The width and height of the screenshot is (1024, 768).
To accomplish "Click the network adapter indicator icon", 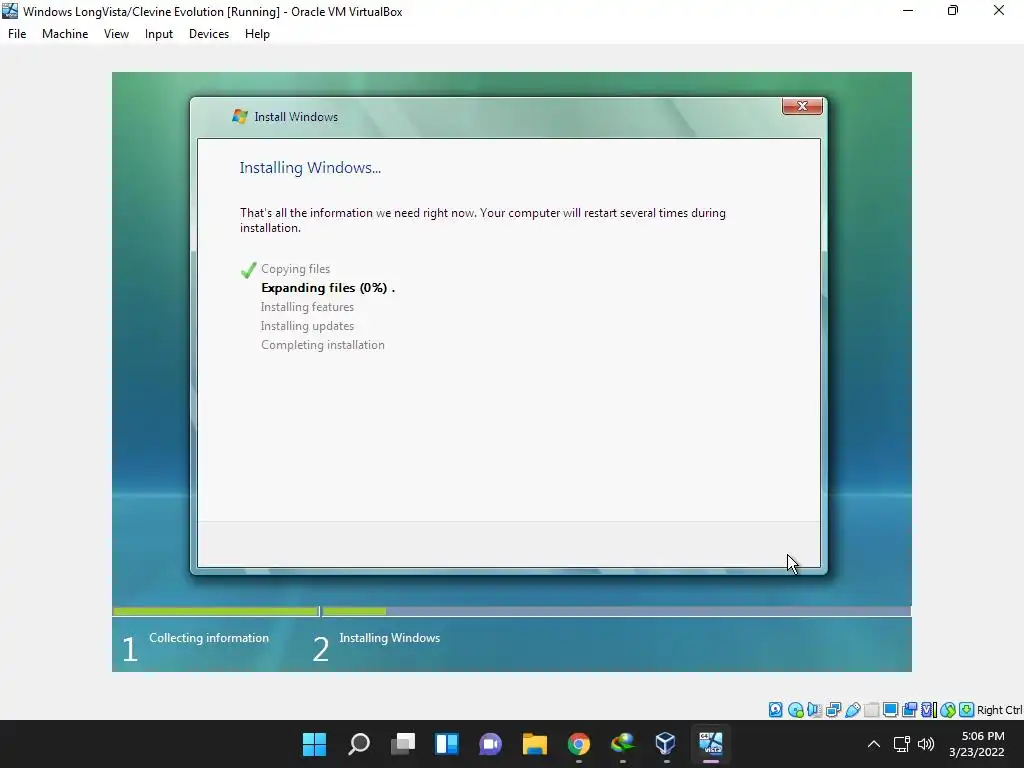I will 833,710.
